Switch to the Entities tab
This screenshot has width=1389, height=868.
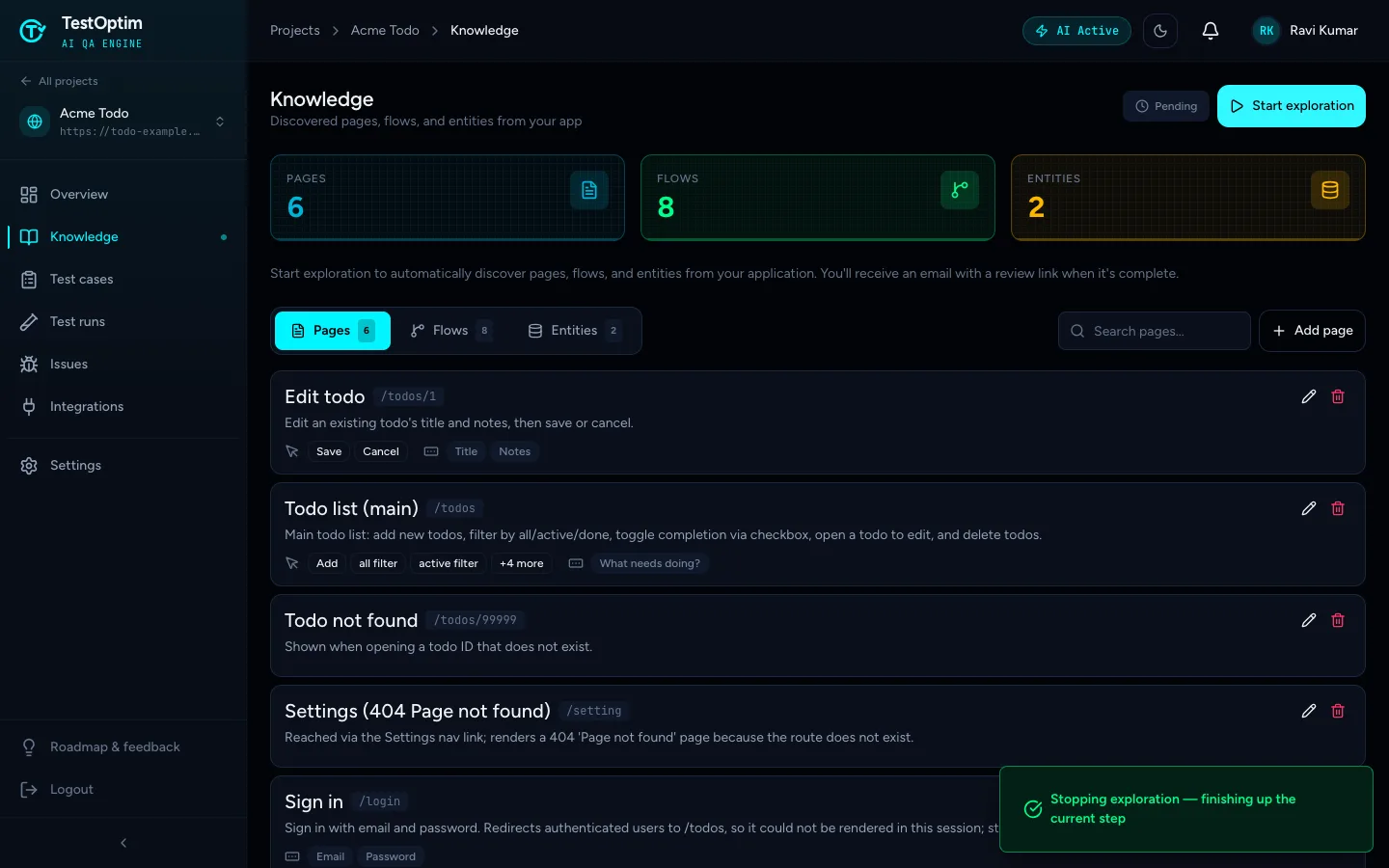pyautogui.click(x=575, y=331)
